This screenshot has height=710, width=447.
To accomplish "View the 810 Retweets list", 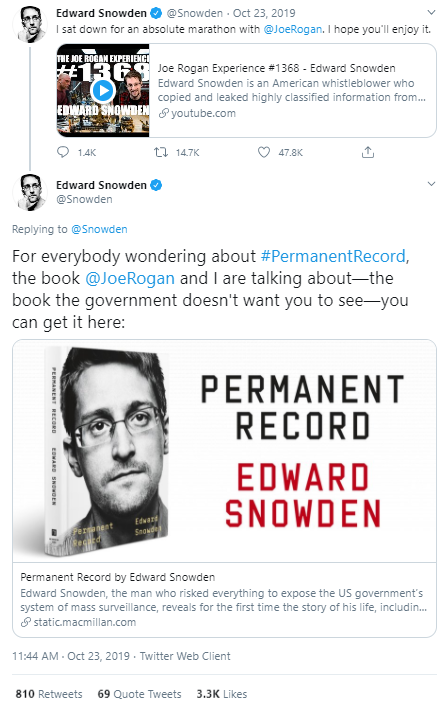I will [49, 694].
